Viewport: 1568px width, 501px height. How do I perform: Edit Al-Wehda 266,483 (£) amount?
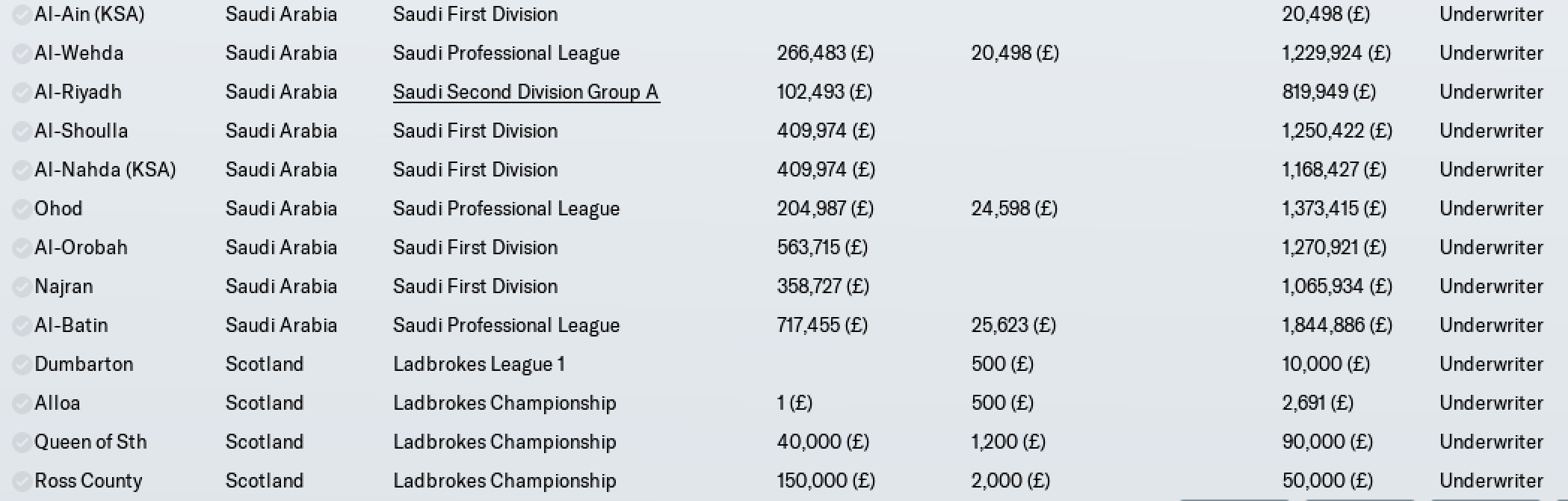point(825,53)
